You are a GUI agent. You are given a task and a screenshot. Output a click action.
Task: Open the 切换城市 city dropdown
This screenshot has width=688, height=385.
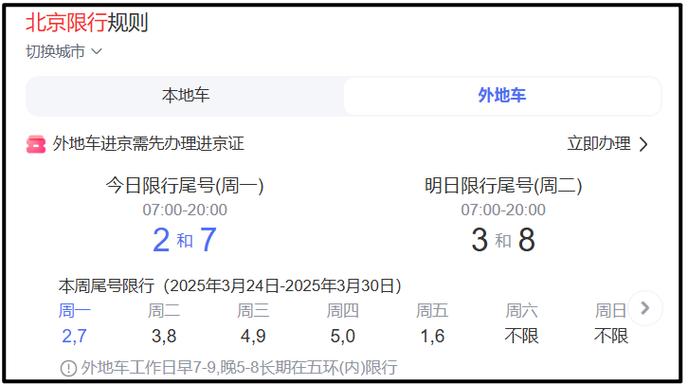click(64, 52)
